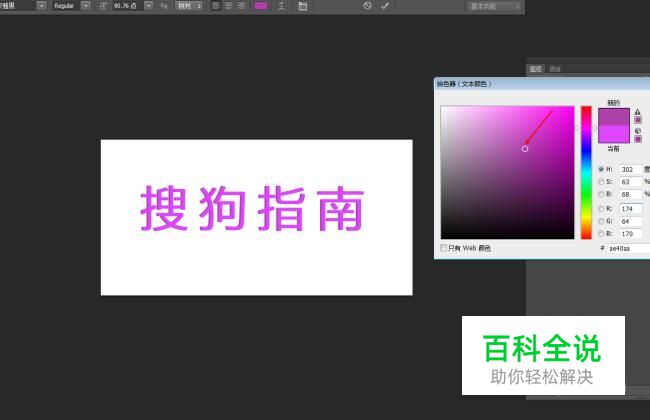Click the web-safe color swatch below the cube icon
This screenshot has height=420, width=650.
pos(638,139)
